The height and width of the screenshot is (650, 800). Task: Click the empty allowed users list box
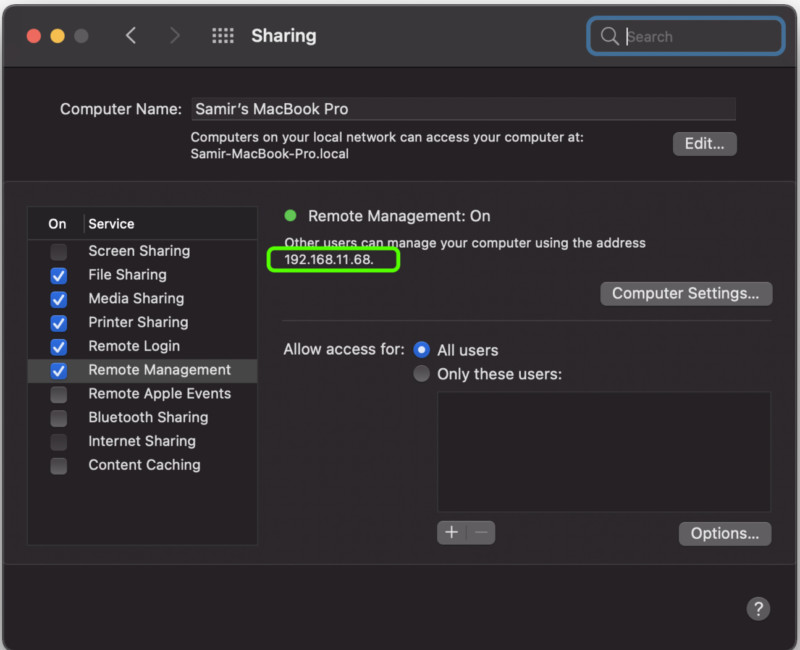(604, 452)
